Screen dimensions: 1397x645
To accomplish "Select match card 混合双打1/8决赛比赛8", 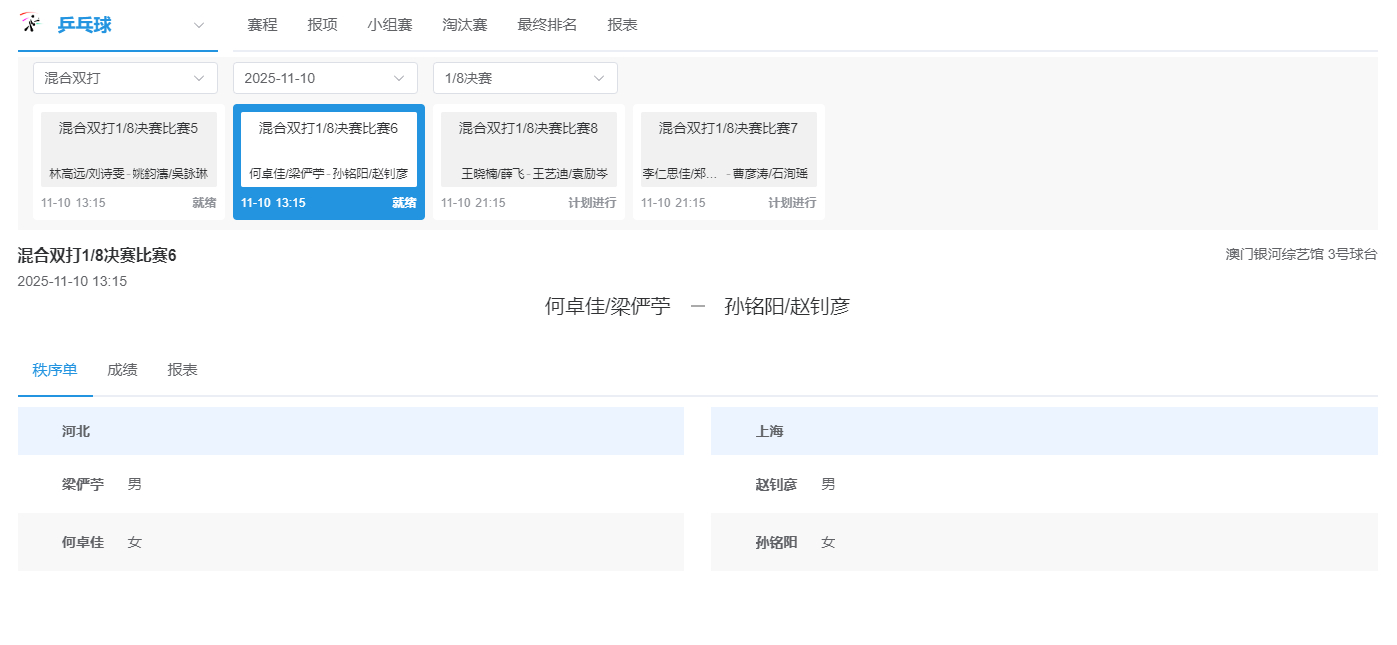I will point(528,160).
